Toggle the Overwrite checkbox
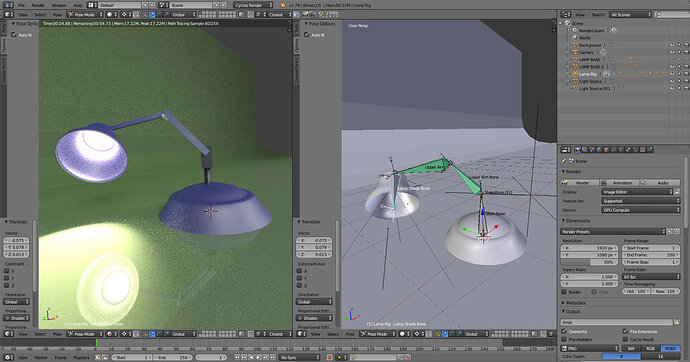The height and width of the screenshot is (362, 690). click(x=564, y=331)
